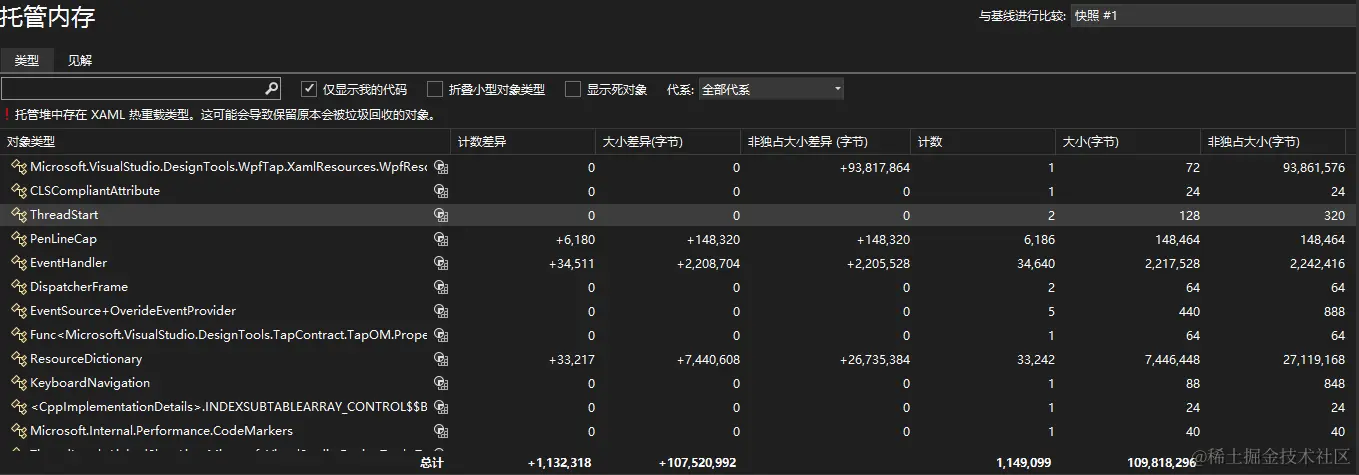Open instances view icon for CppImplementationDetails row
This screenshot has width=1359, height=475.
tap(440, 407)
